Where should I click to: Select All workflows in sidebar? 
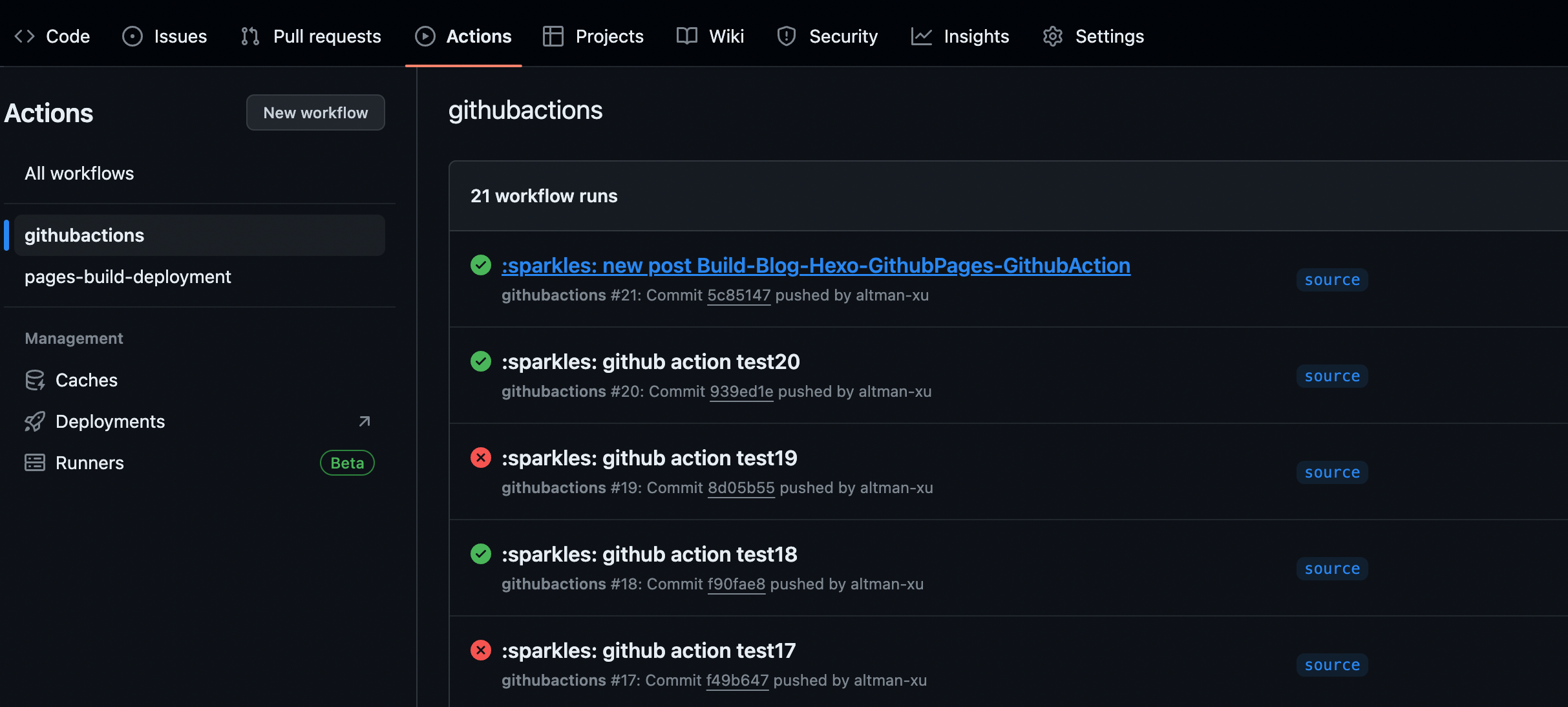(79, 173)
